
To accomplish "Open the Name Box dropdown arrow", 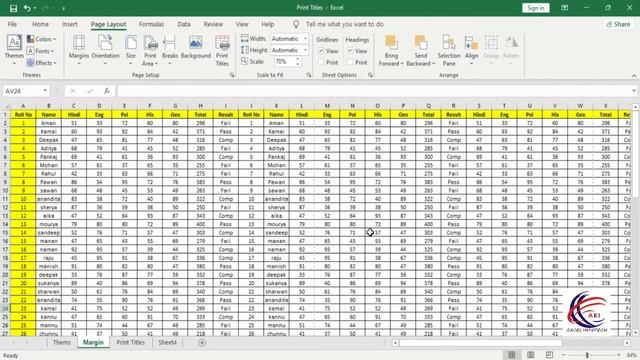I will point(45,91).
